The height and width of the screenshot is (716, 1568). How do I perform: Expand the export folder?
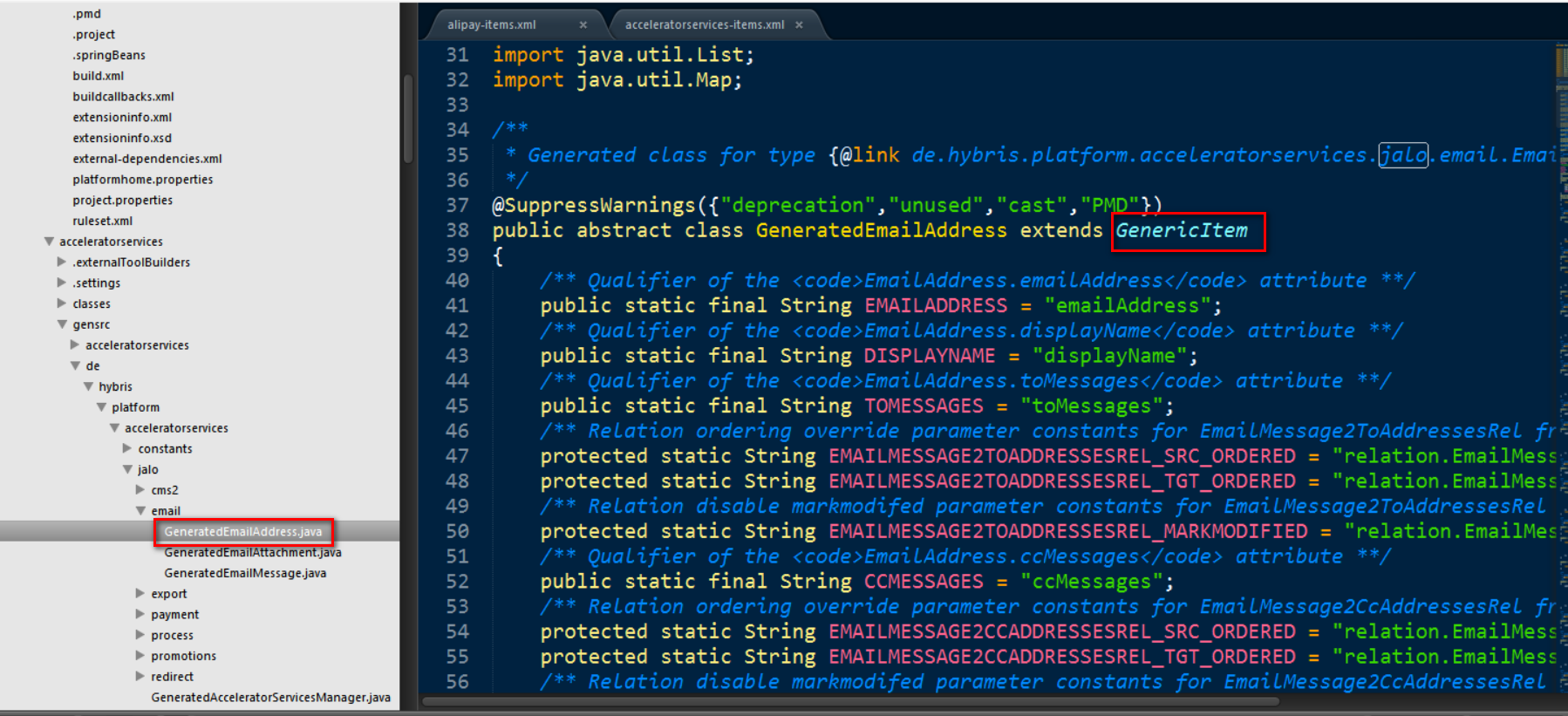tap(140, 593)
